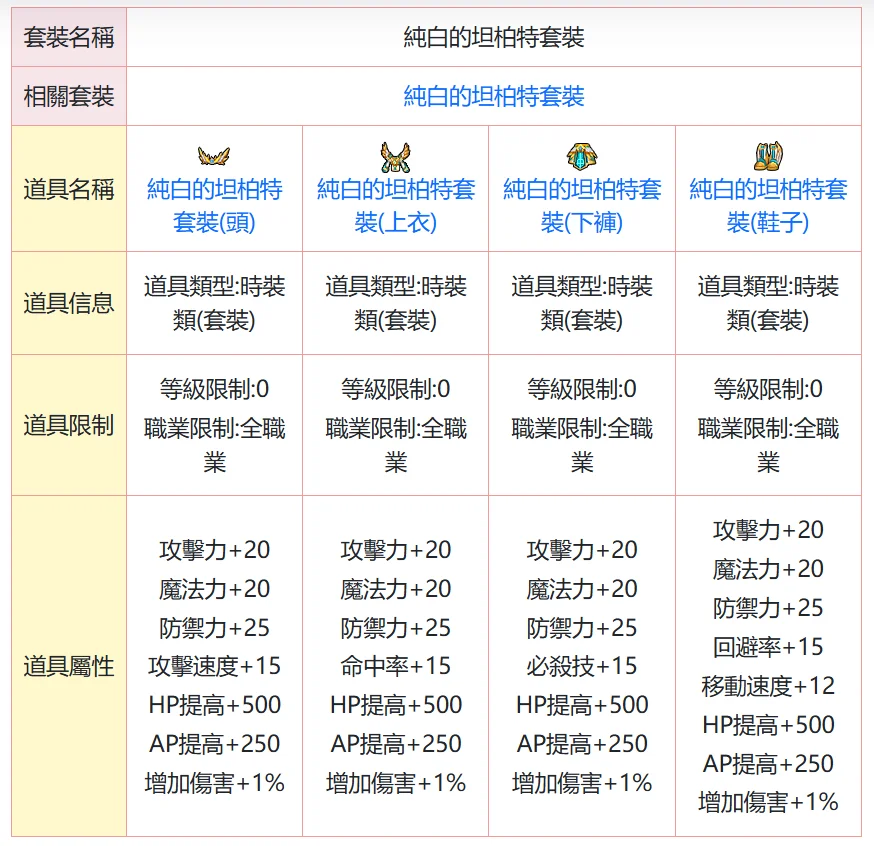
Task: Open the 純白的坦柏特套裝(頭) item link
Action: (x=214, y=205)
